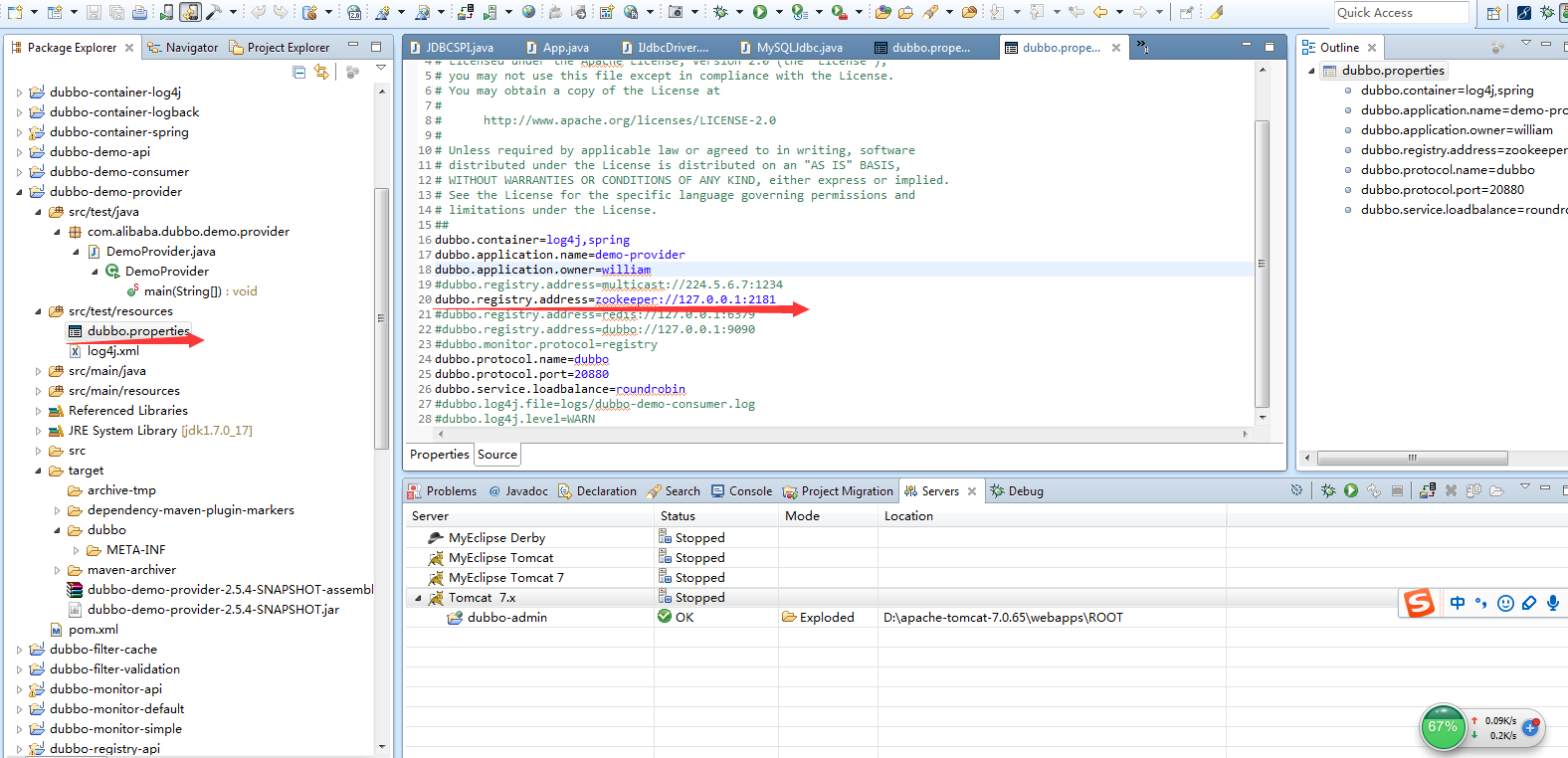Screen dimensions: 1568x758
Task: Show the hidden editor tabs list chevron
Action: click(x=1142, y=47)
